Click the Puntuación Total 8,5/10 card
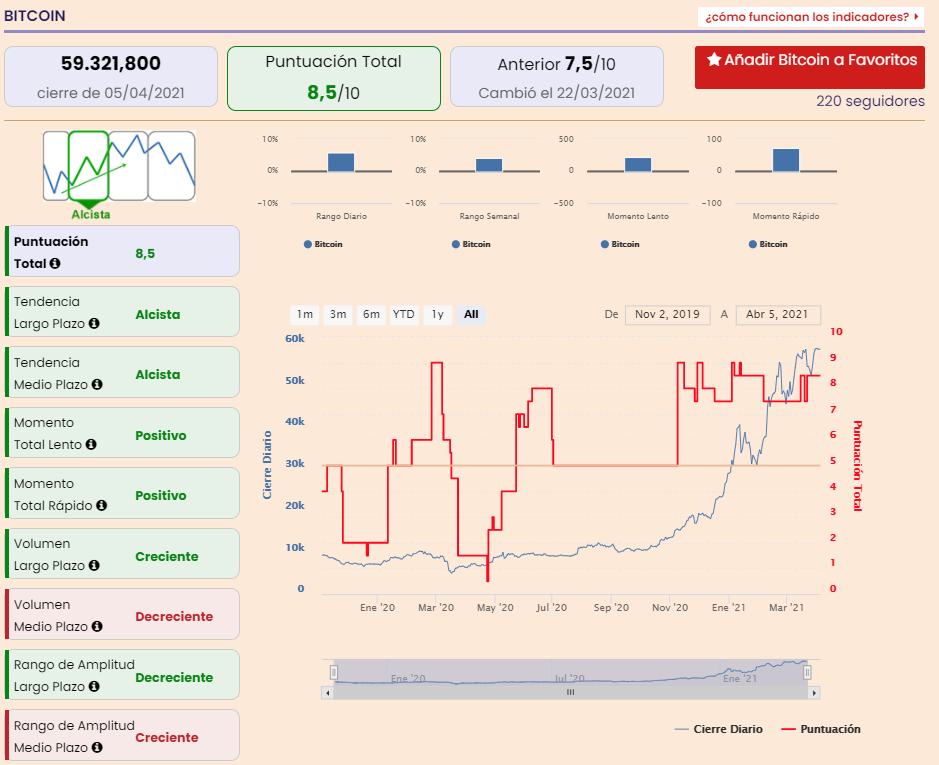The image size is (939, 765). click(334, 78)
